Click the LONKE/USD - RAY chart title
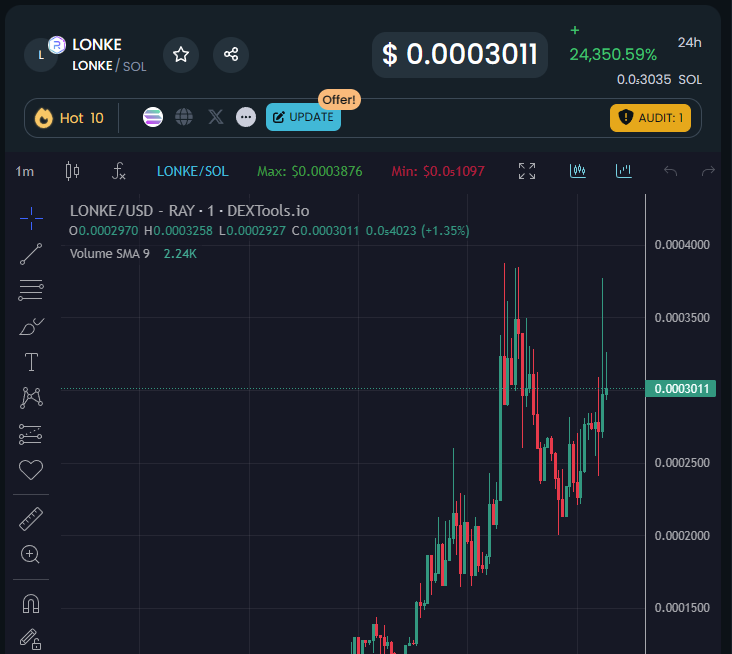 point(190,211)
